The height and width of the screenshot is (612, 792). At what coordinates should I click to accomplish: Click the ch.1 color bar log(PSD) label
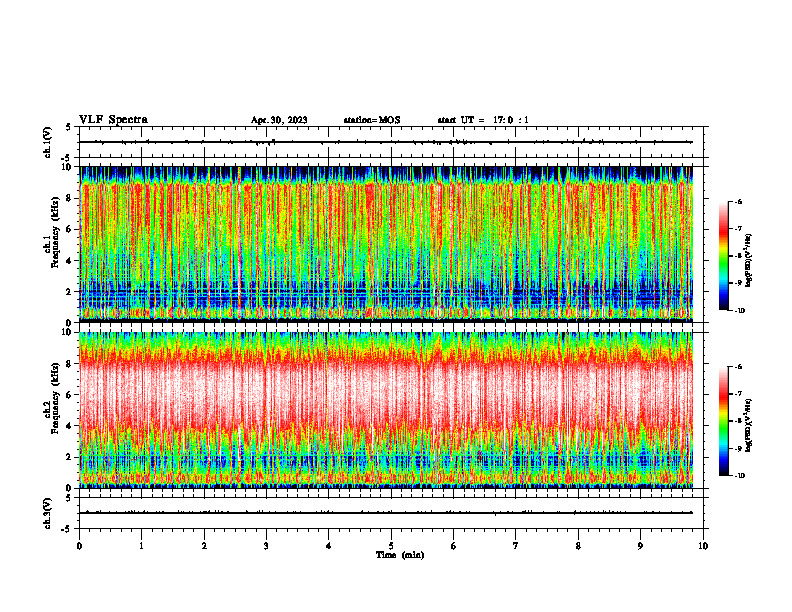749,261
